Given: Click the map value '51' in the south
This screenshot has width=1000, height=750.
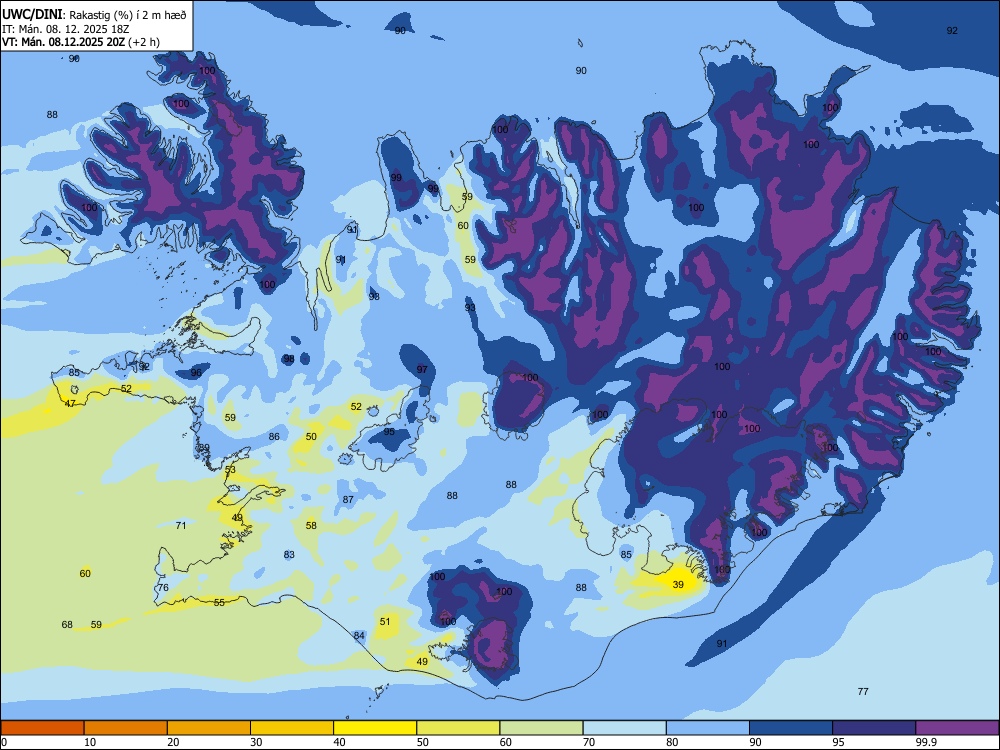Looking at the screenshot, I should pos(385,621).
